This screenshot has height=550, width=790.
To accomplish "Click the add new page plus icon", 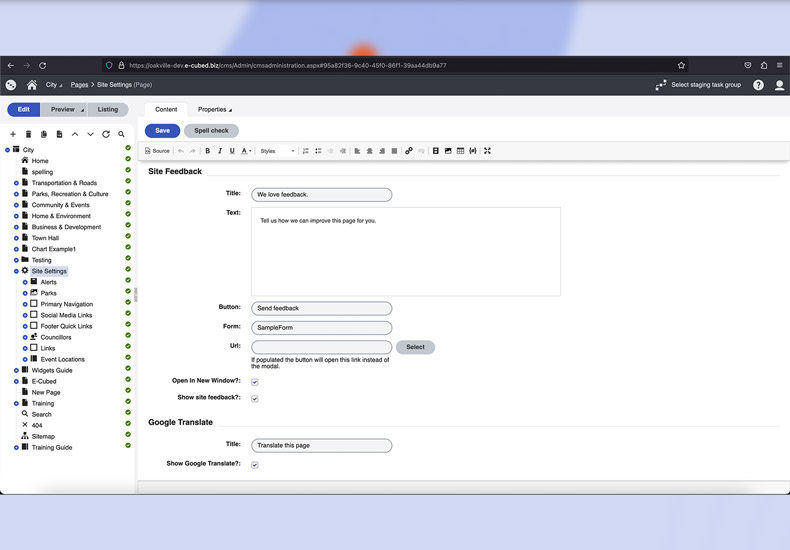I will (x=13, y=134).
